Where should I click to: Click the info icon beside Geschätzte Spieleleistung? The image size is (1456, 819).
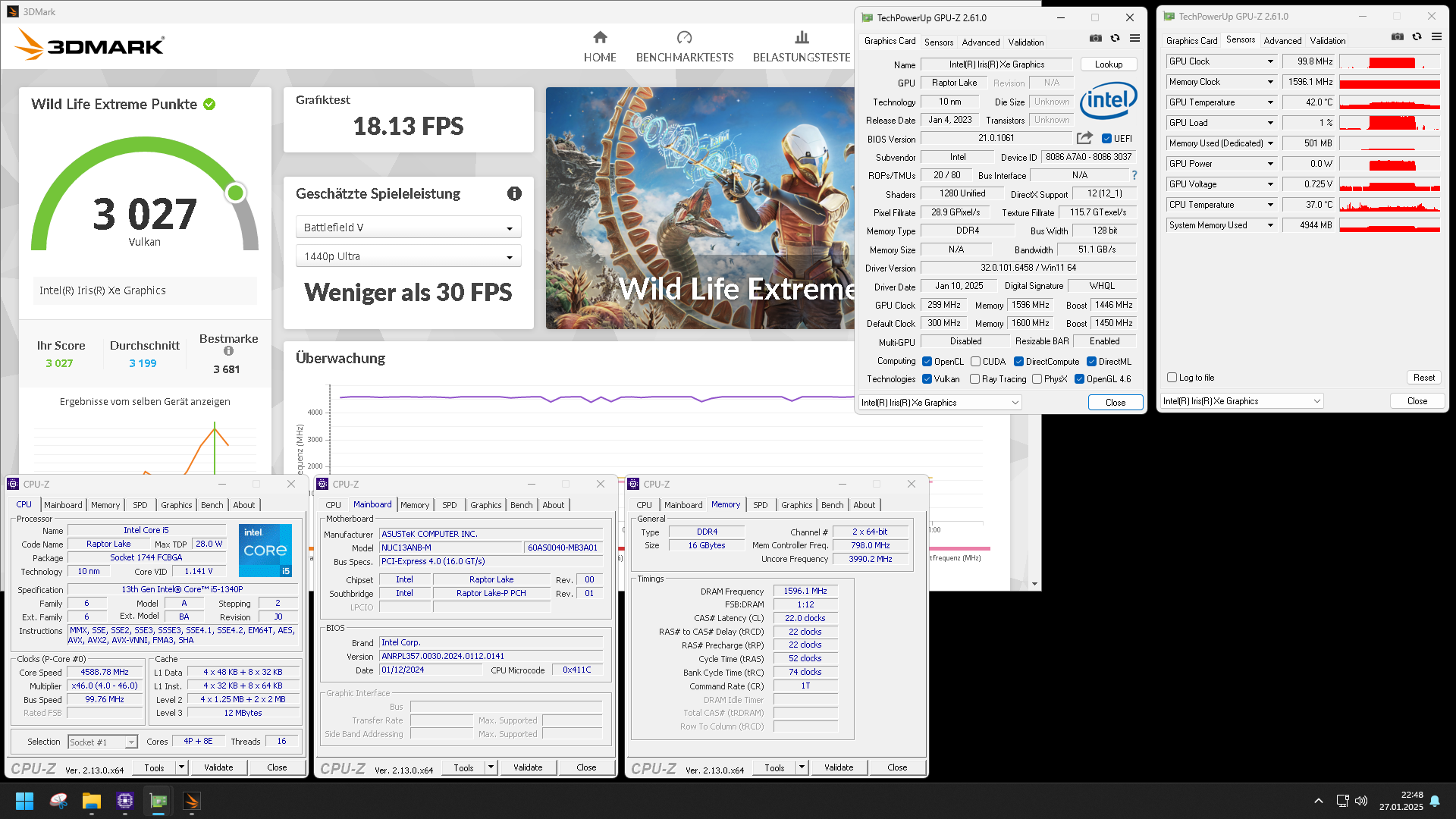pos(514,193)
